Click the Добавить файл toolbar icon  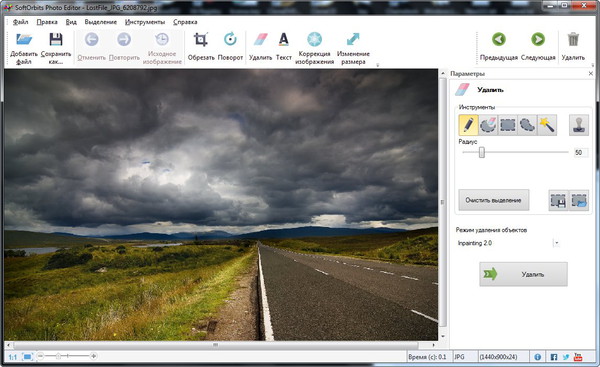pyautogui.click(x=24, y=40)
